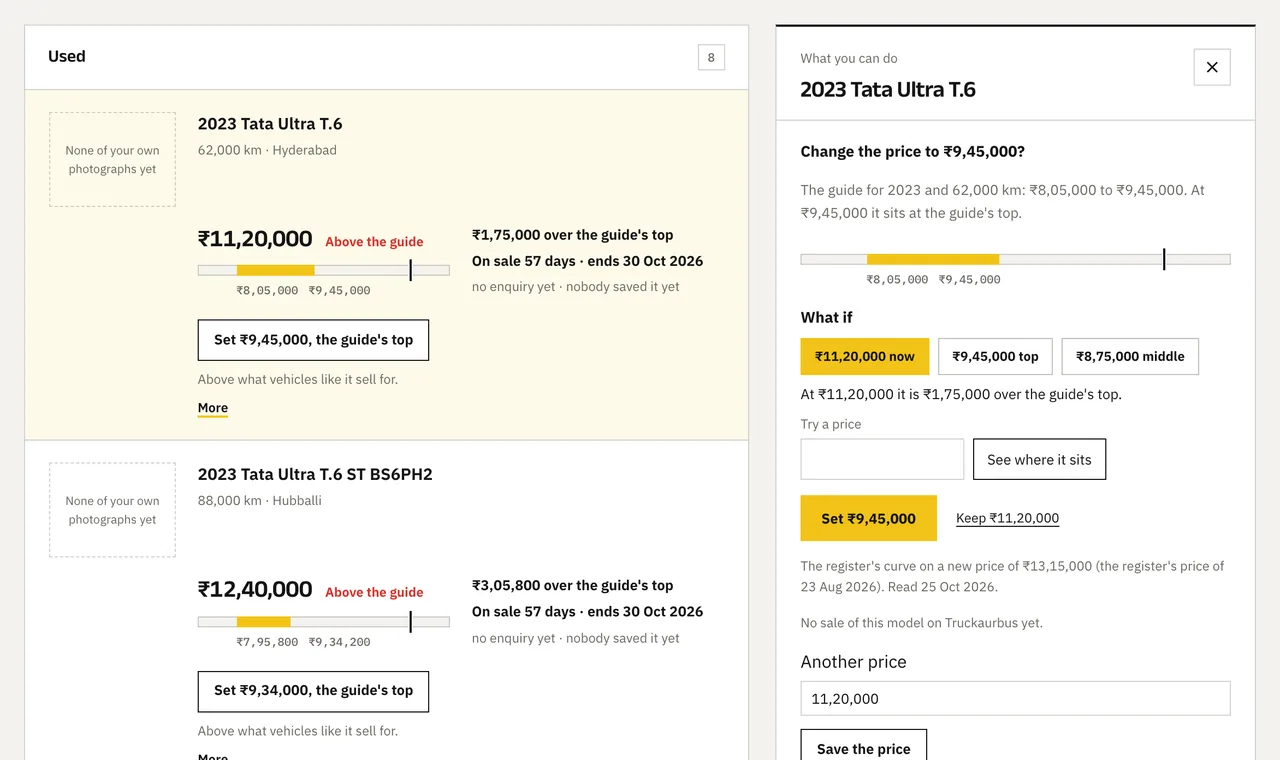
Task: Click Above the guide label beside ₹11,20,000
Action: click(374, 242)
